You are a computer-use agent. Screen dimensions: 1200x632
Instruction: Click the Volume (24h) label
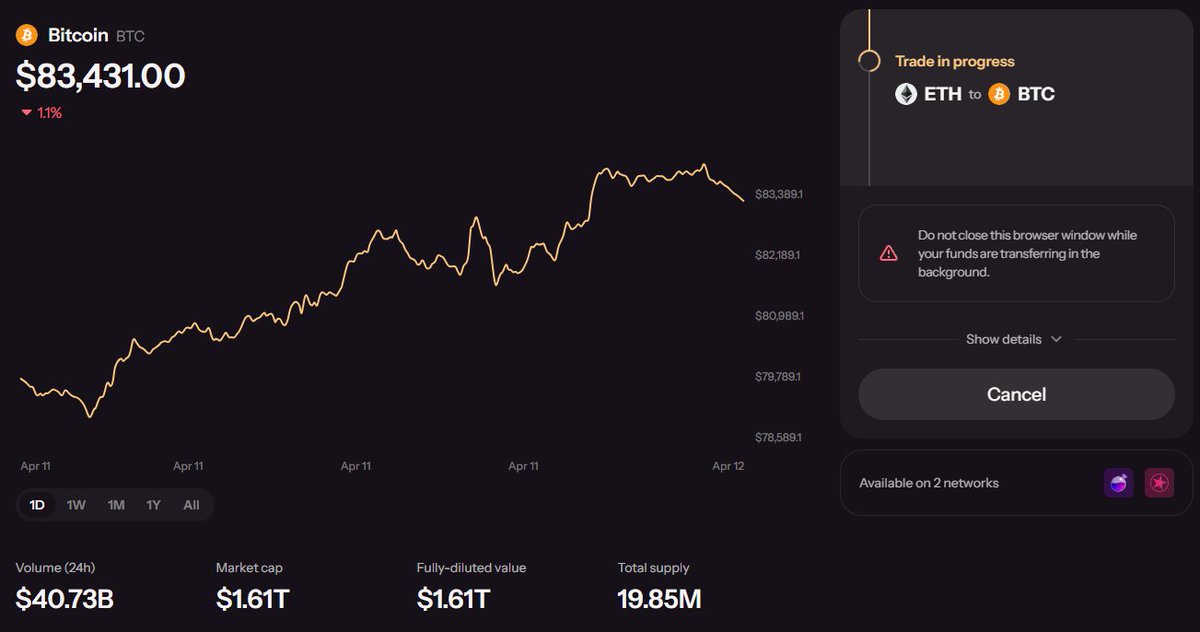coord(55,568)
